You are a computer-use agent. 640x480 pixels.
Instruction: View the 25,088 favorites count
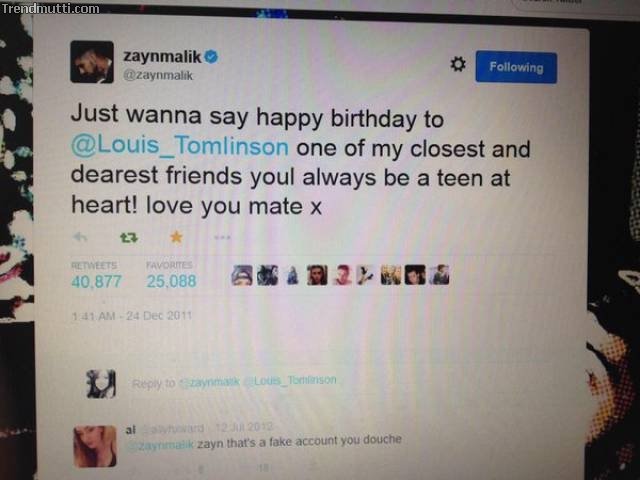[x=171, y=281]
